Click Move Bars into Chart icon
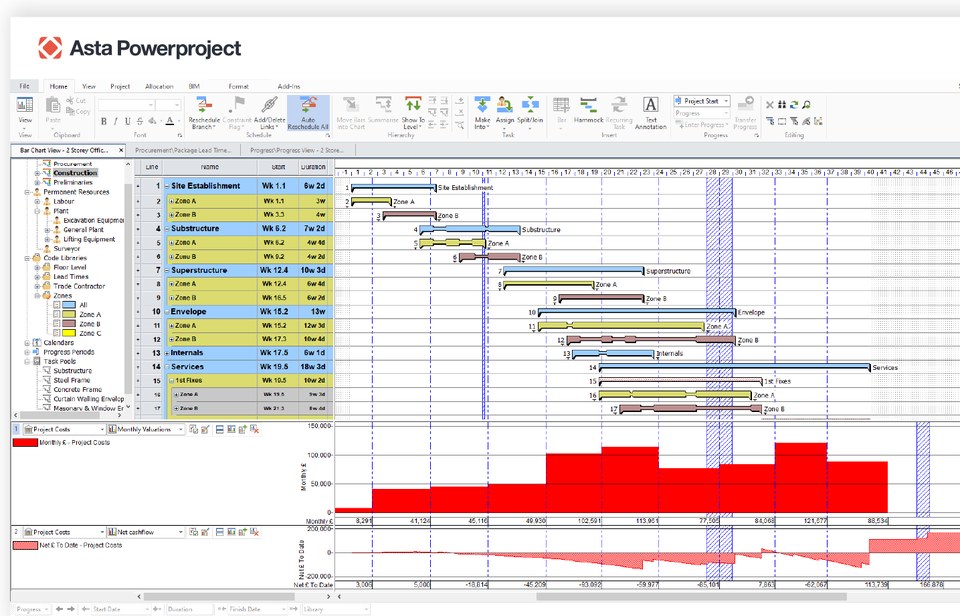The width and height of the screenshot is (960, 616). 351,105
